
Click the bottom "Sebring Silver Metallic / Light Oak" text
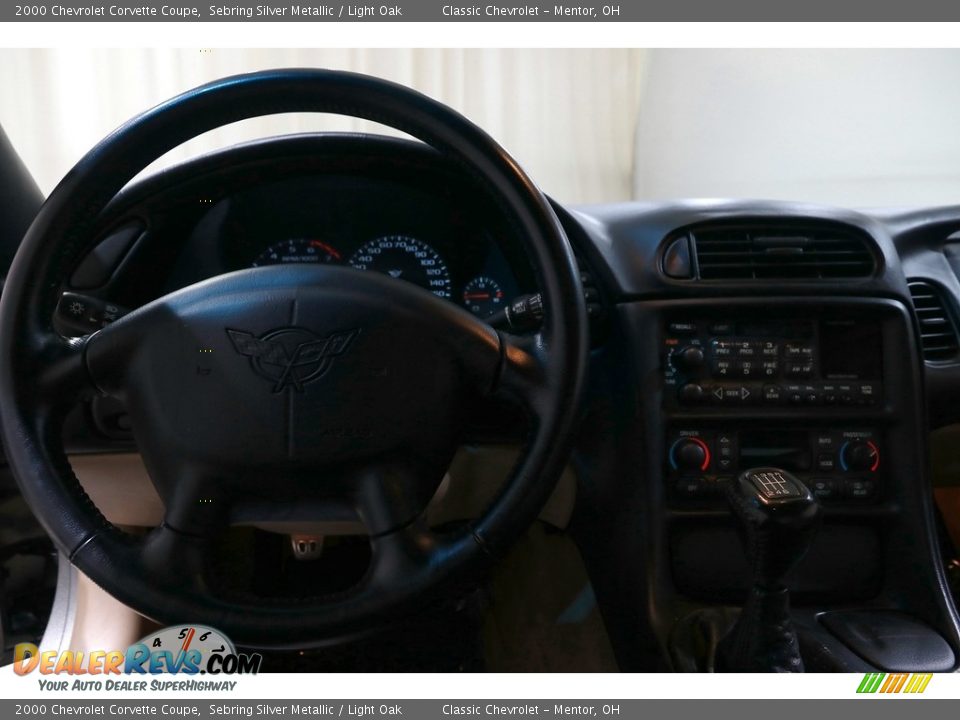pos(306,710)
